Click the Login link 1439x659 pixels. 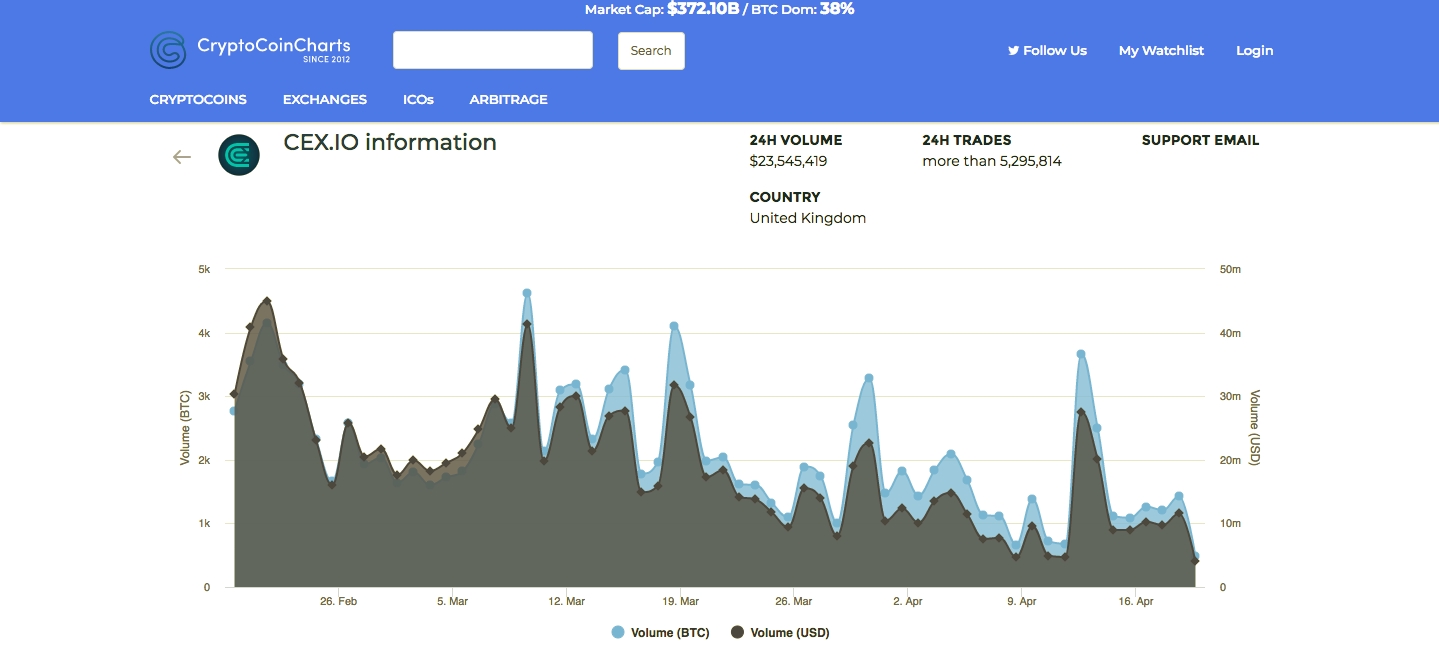tap(1255, 50)
